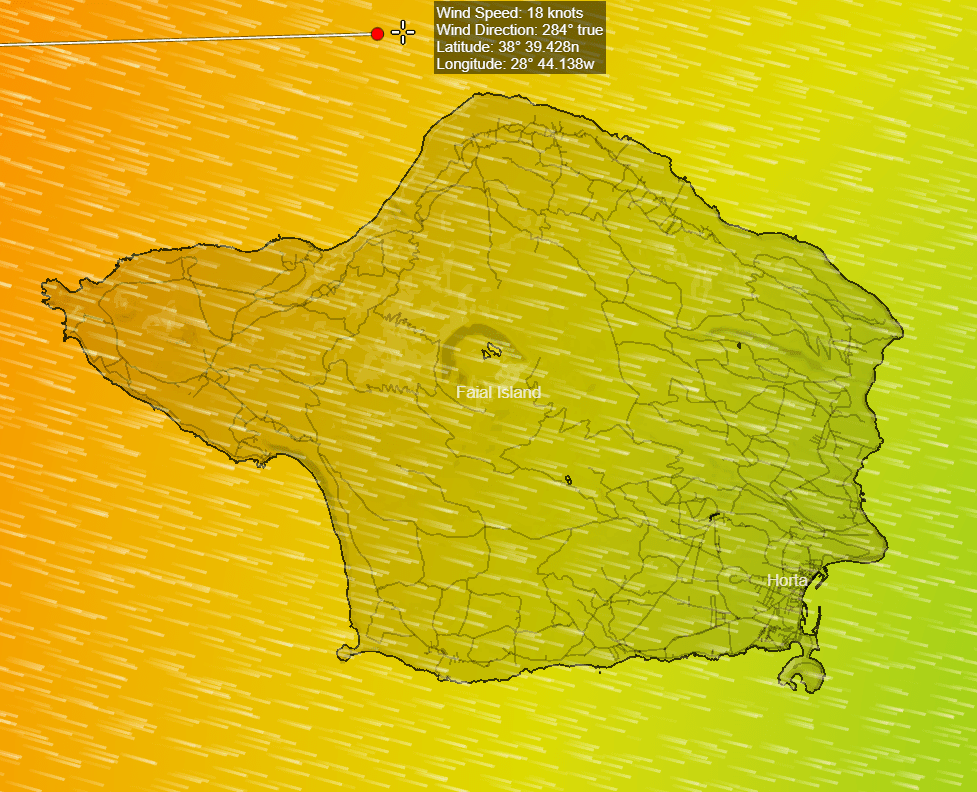Viewport: 977px width, 792px height.
Task: Click the Wind Direction 284° true reading
Action: click(519, 30)
